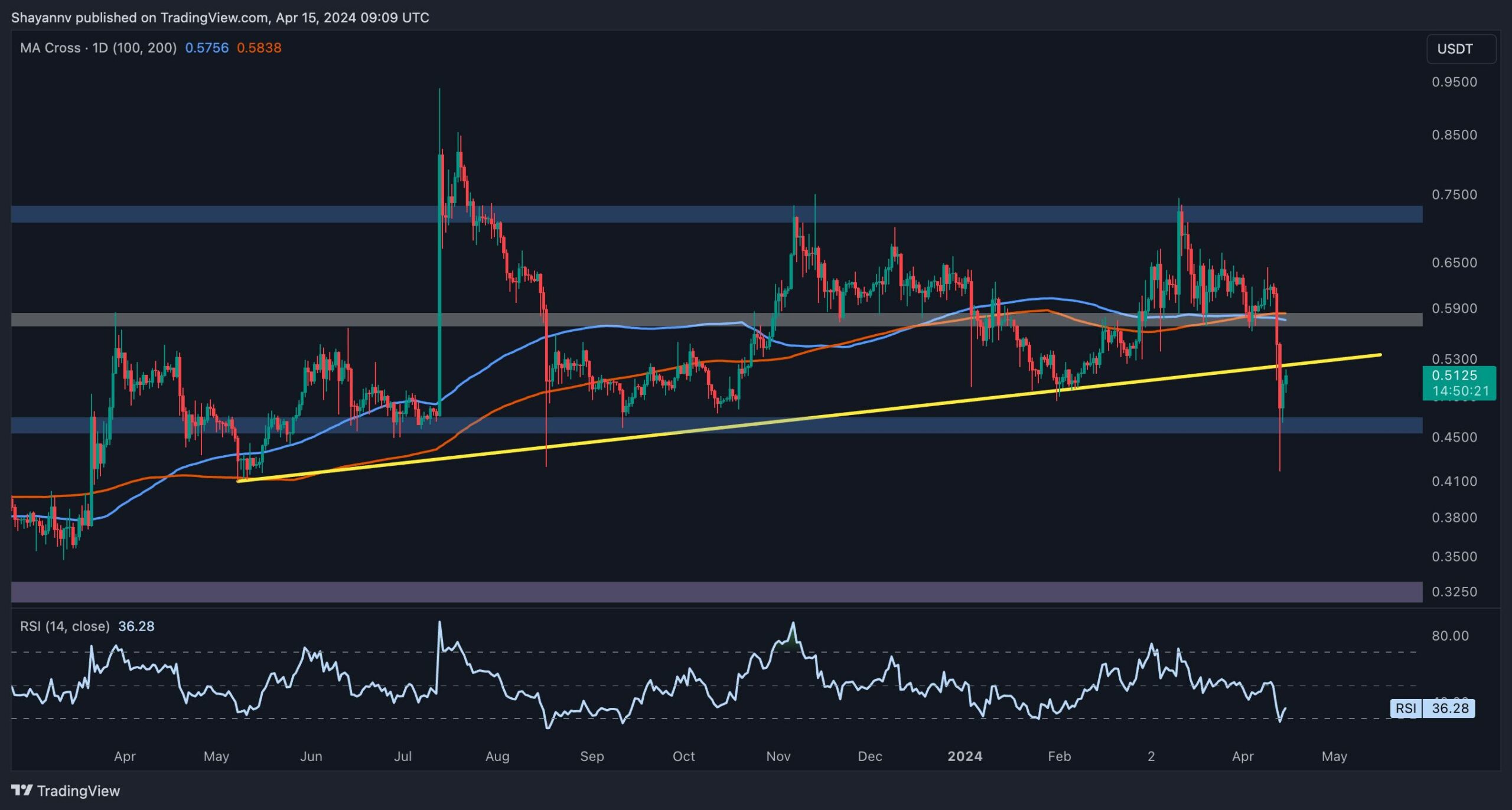Click the 2024 marker on time axis

964,756
